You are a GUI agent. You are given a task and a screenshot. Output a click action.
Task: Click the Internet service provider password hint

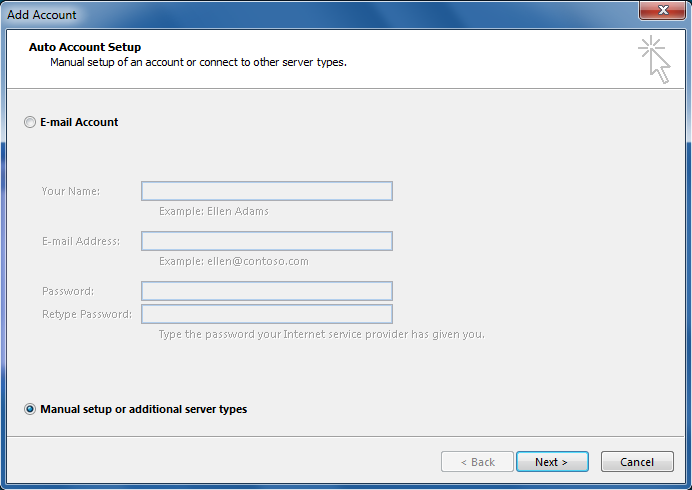(321, 334)
